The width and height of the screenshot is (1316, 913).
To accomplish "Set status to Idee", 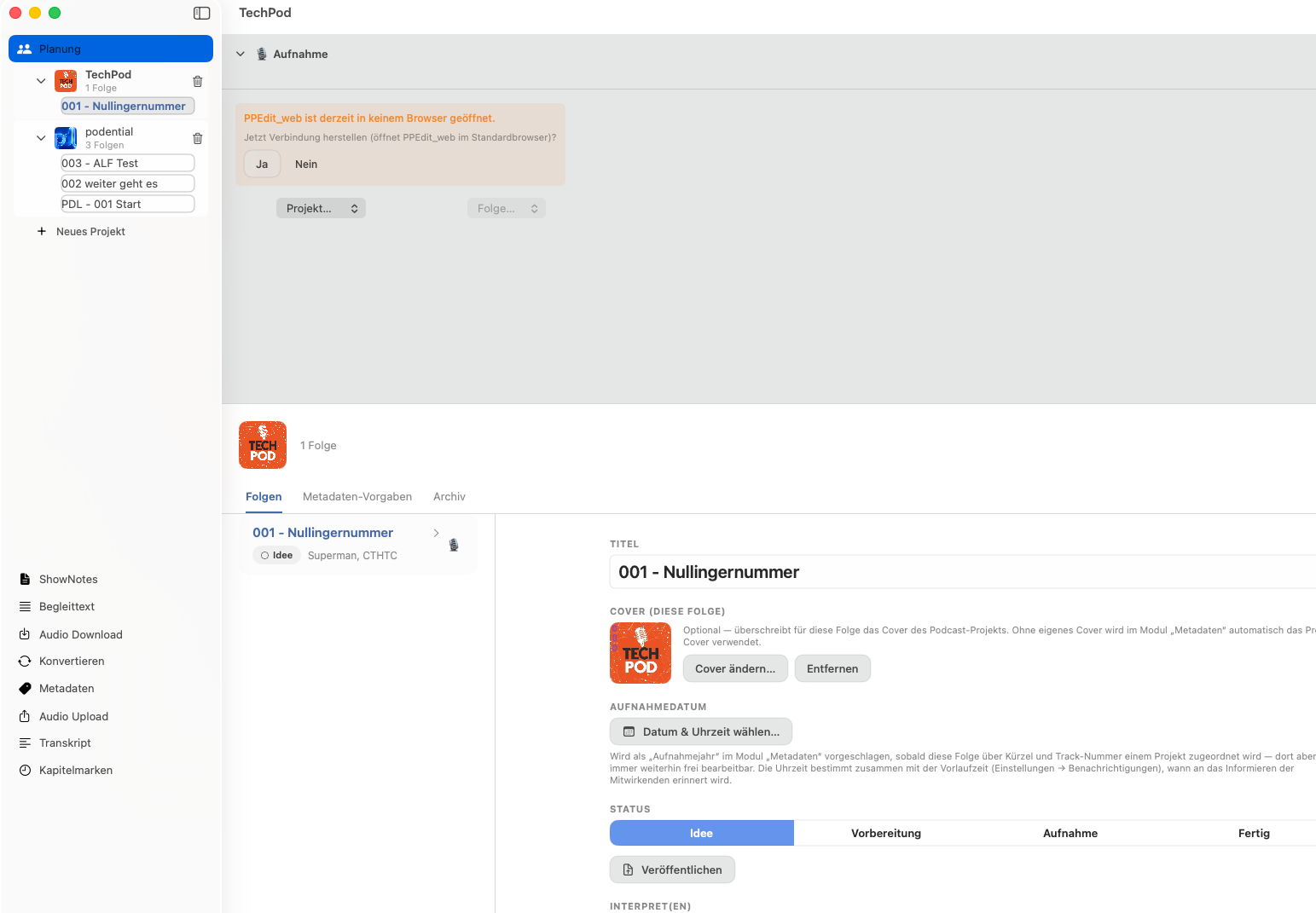I will [702, 833].
